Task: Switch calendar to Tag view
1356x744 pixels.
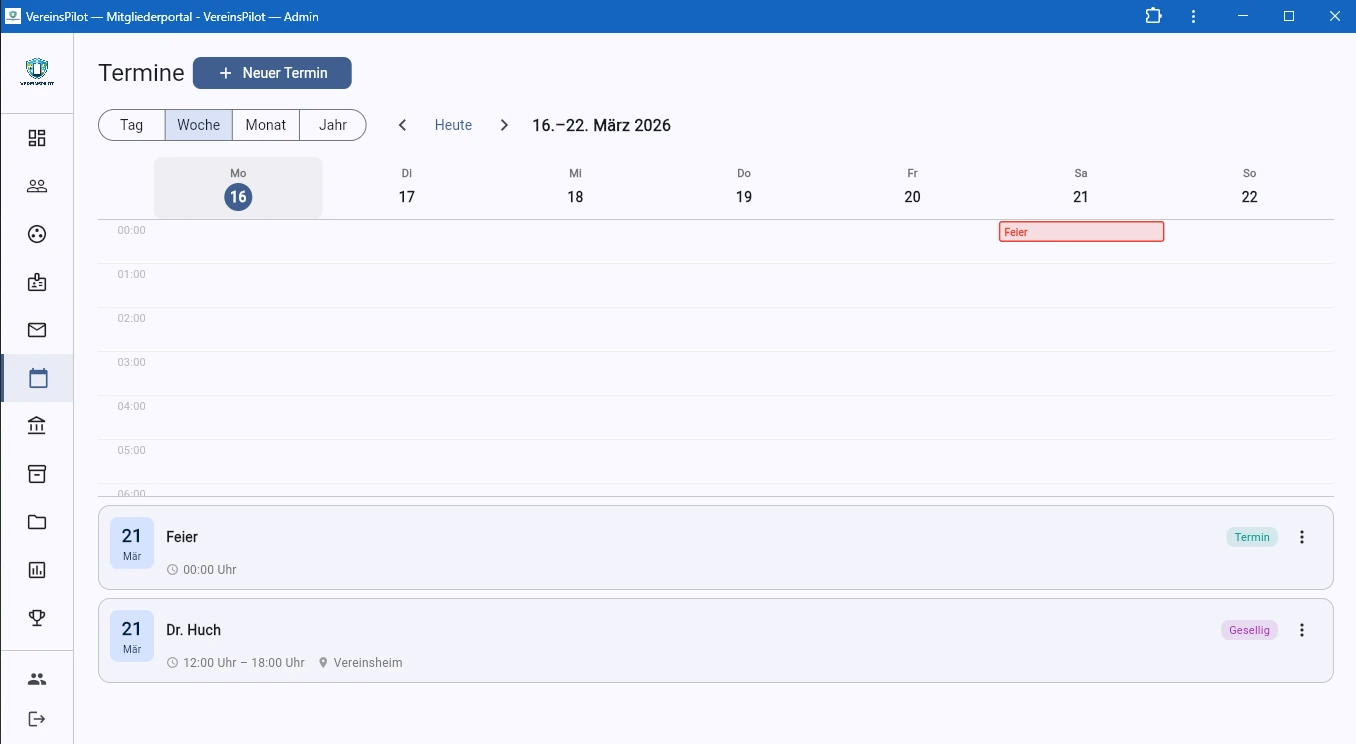Action: [132, 125]
